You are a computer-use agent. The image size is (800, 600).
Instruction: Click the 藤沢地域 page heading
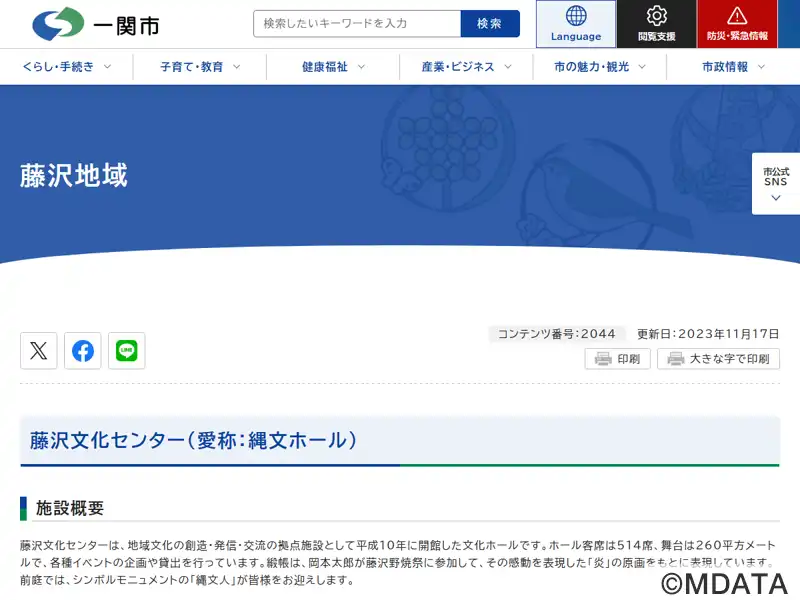click(73, 176)
